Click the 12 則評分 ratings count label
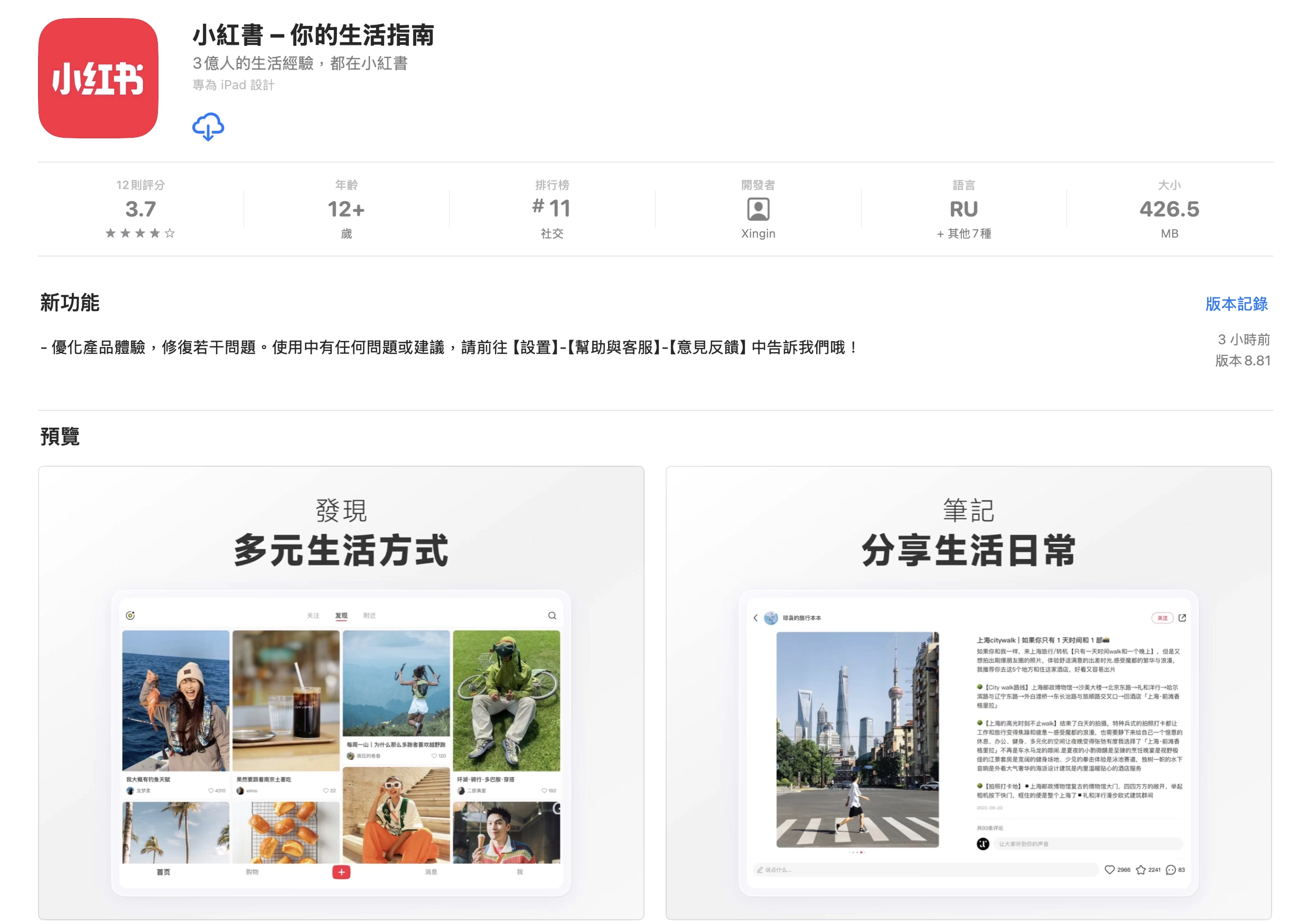The height and width of the screenshot is (924, 1308). (x=140, y=185)
